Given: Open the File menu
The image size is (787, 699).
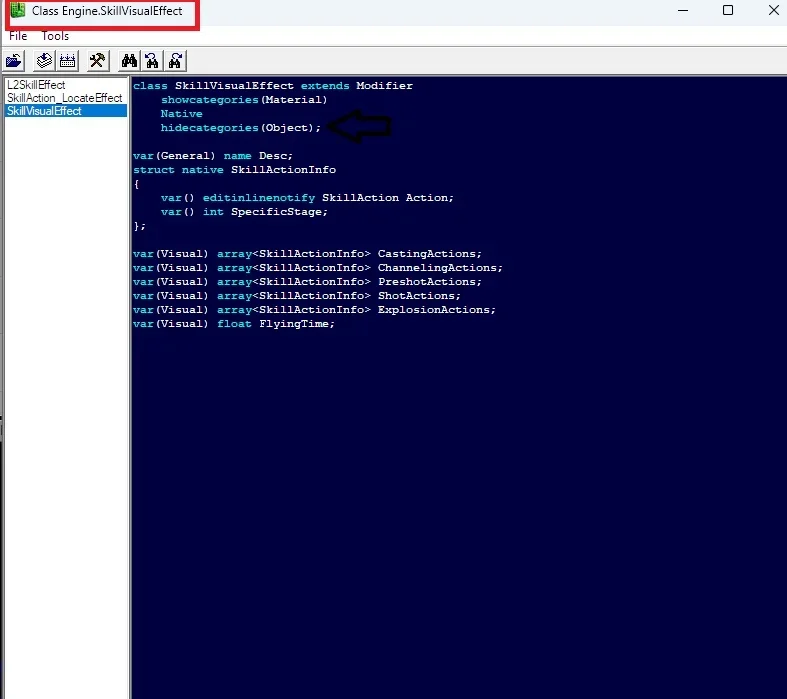Looking at the screenshot, I should [x=18, y=36].
